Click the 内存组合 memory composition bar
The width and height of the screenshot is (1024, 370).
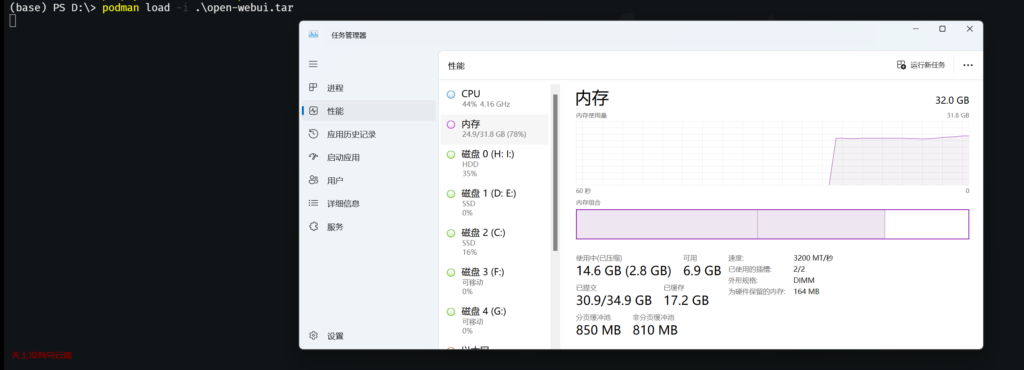(x=772, y=224)
